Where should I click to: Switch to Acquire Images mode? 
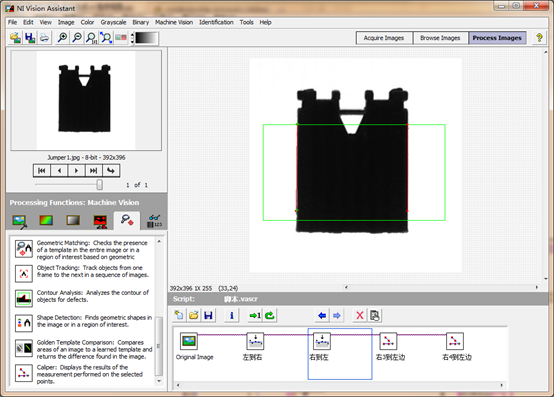(x=384, y=38)
